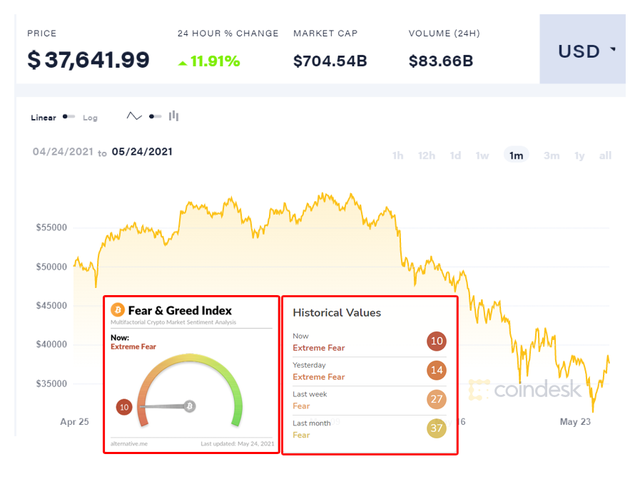
Task: Switch to the 1w time range
Action: 482,156
